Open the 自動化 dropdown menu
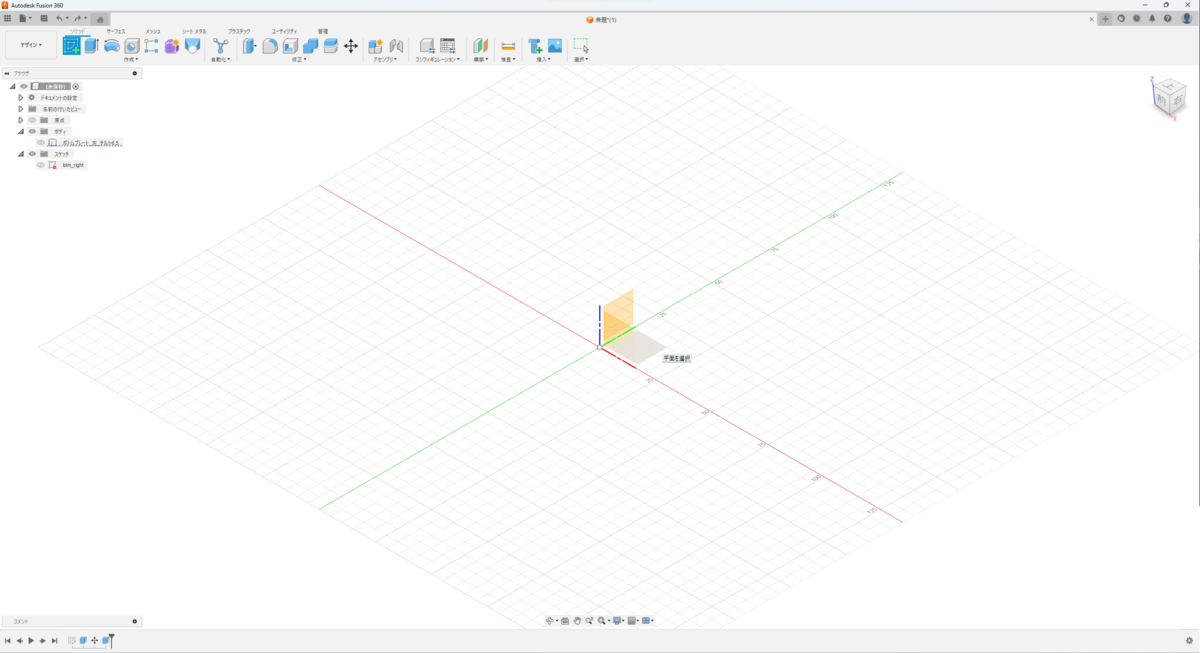This screenshot has width=1200, height=653. (221, 60)
